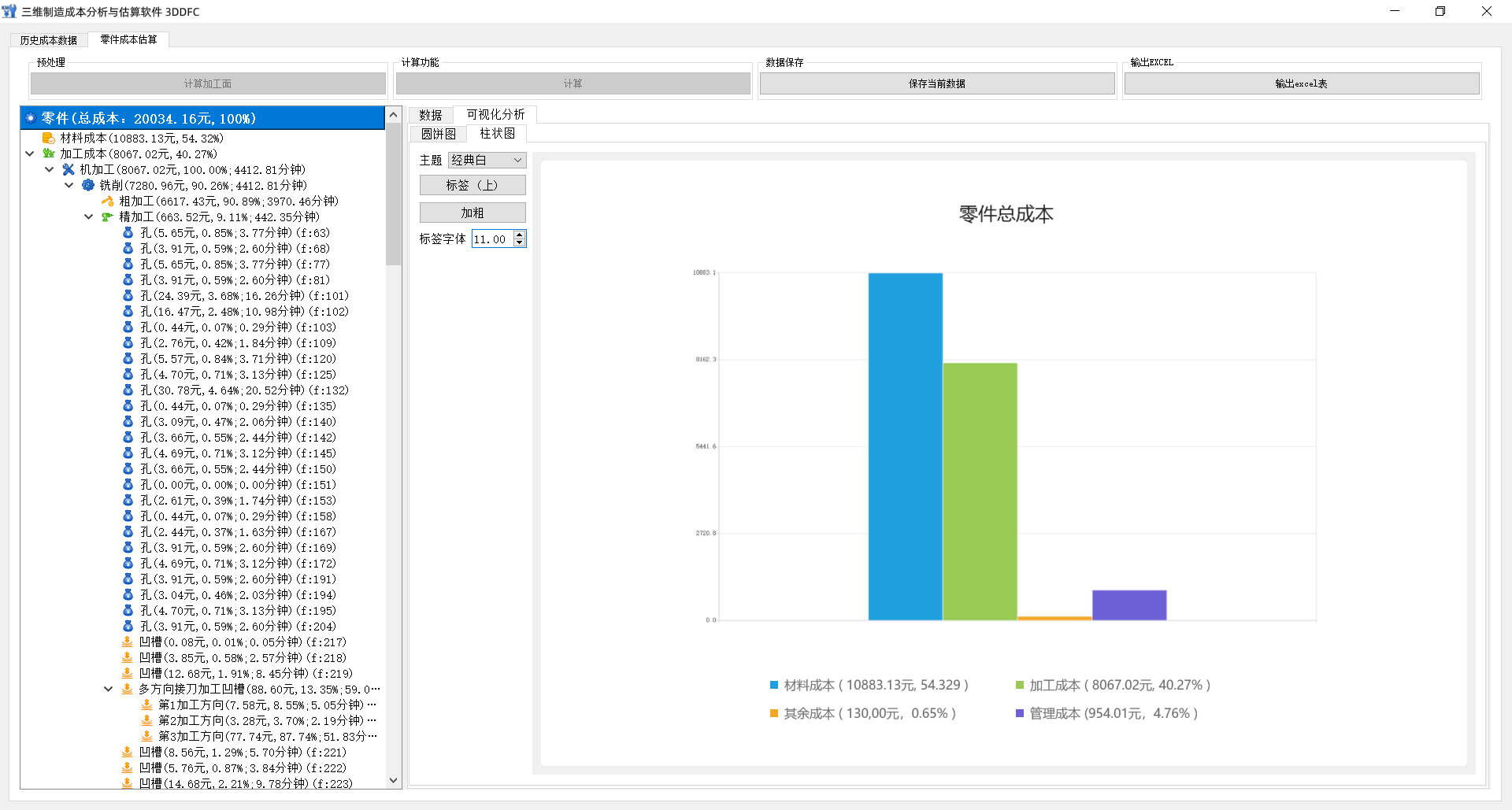Switch to the 圆饼图 pie chart tab
The width and height of the screenshot is (1512, 810).
(x=438, y=134)
